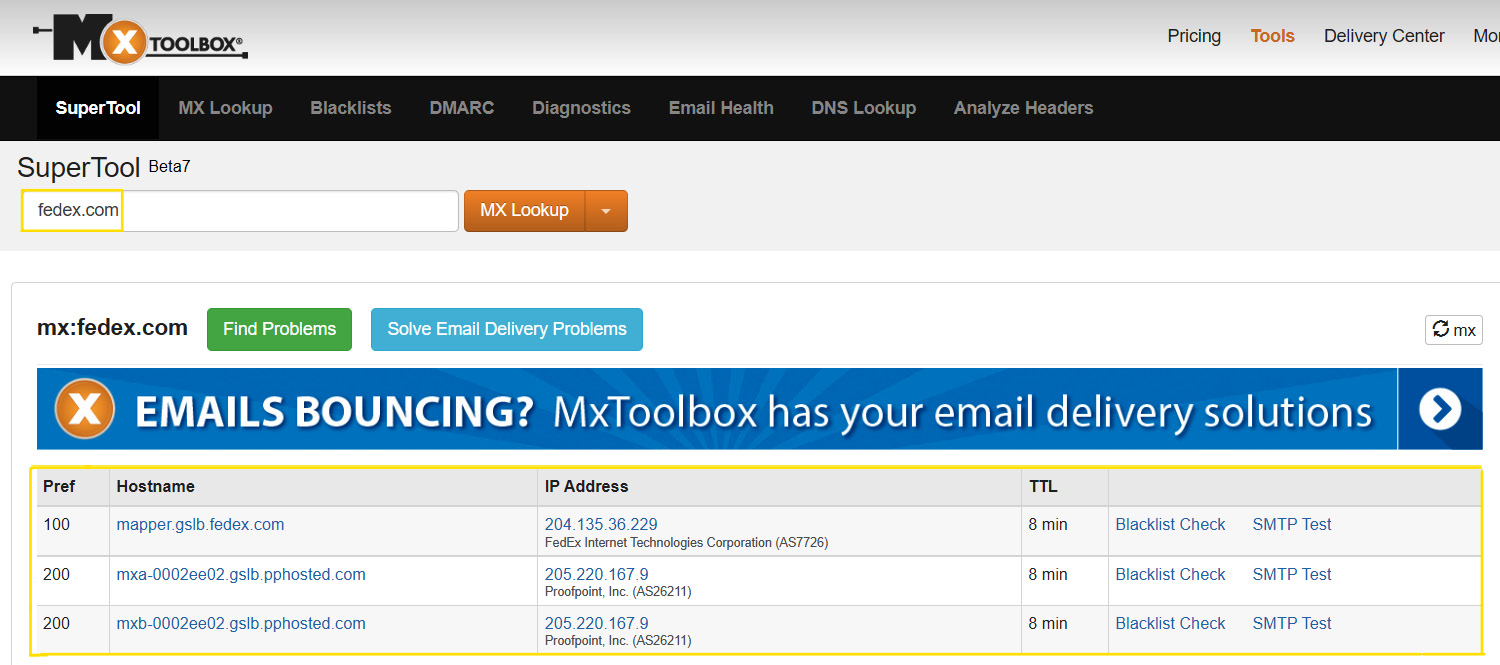This screenshot has width=1500, height=665.
Task: Open the DMARC tab
Action: click(462, 108)
